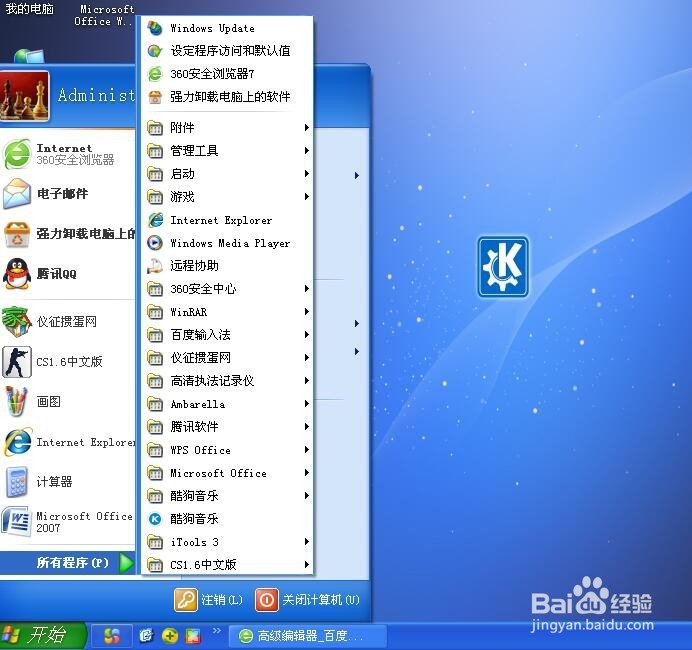Open Internet Explorer in the programs menu
Viewport: 692px width, 650px height.
pyautogui.click(x=227, y=220)
